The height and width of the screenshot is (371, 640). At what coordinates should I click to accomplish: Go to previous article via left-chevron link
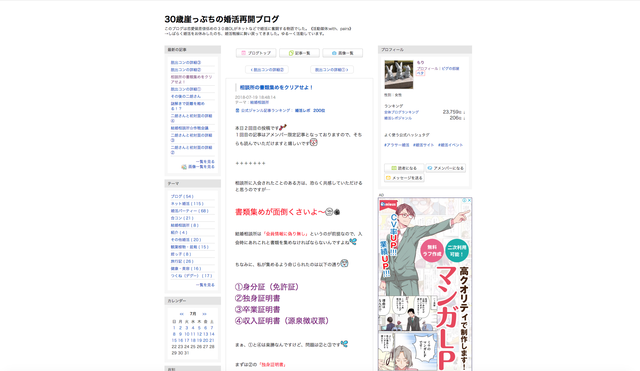(267, 70)
